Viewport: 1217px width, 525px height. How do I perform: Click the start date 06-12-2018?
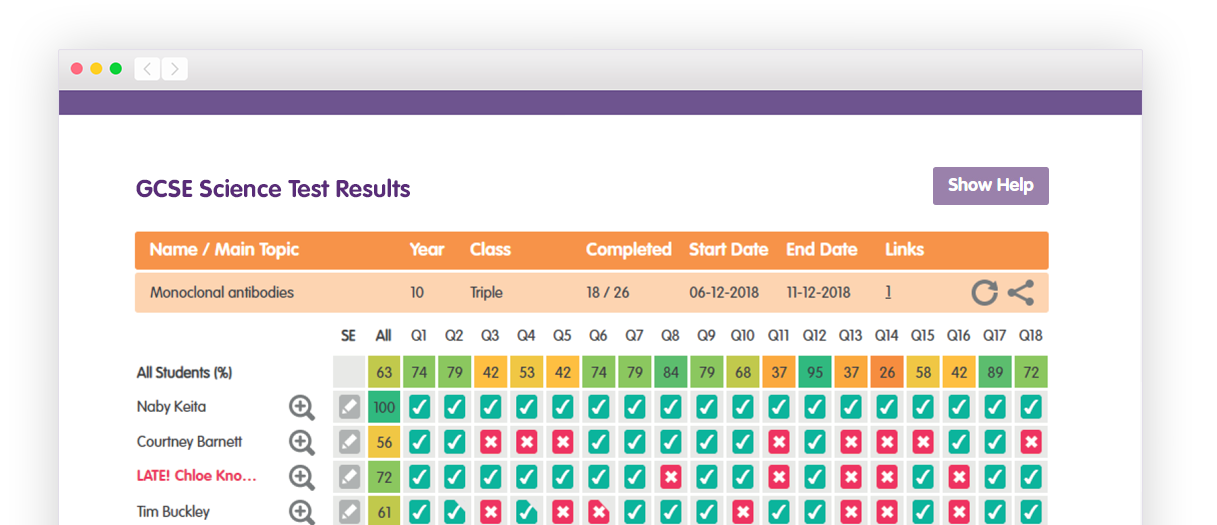(724, 293)
